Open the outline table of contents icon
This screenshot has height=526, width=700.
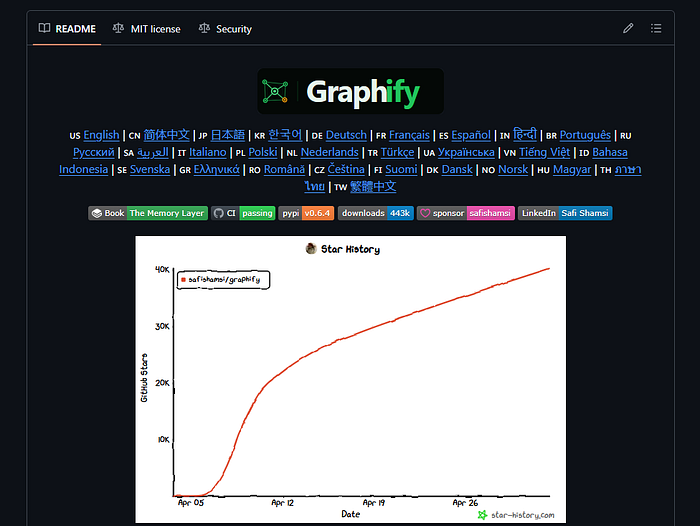tap(656, 29)
